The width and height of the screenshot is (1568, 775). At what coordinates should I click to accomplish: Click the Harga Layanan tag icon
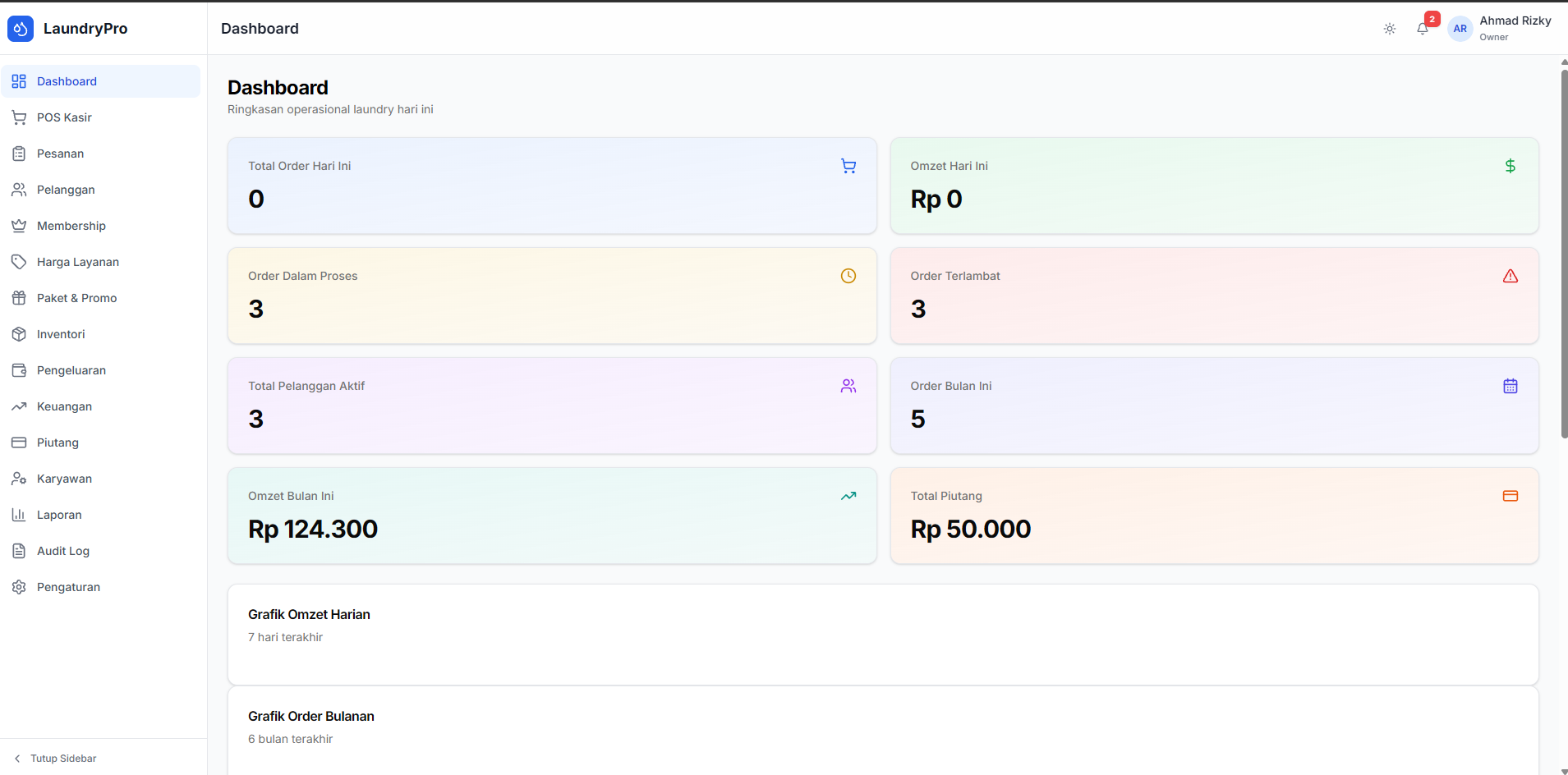(19, 262)
